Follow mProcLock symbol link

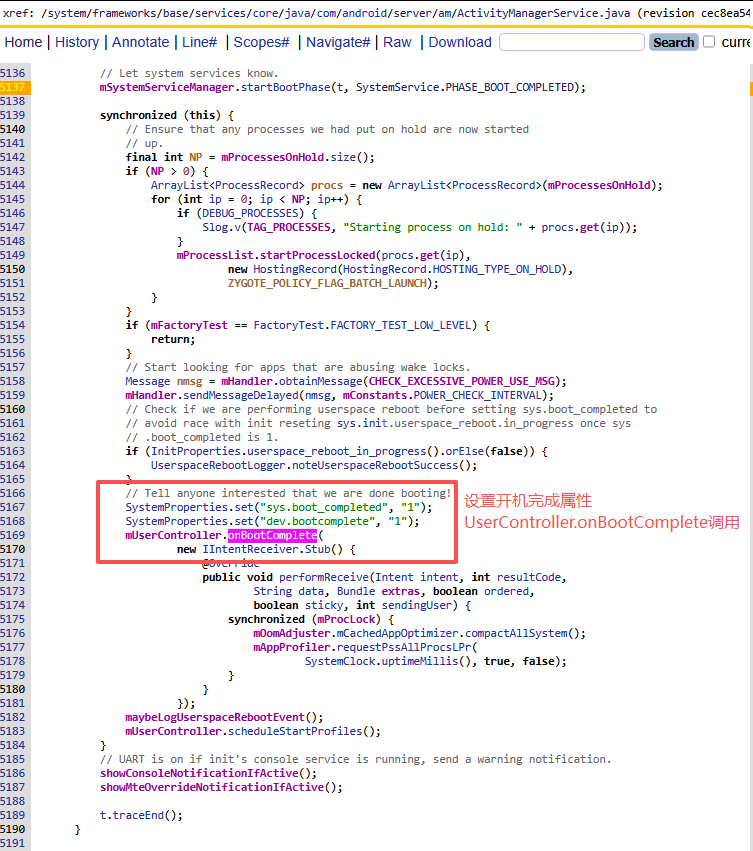(x=346, y=619)
